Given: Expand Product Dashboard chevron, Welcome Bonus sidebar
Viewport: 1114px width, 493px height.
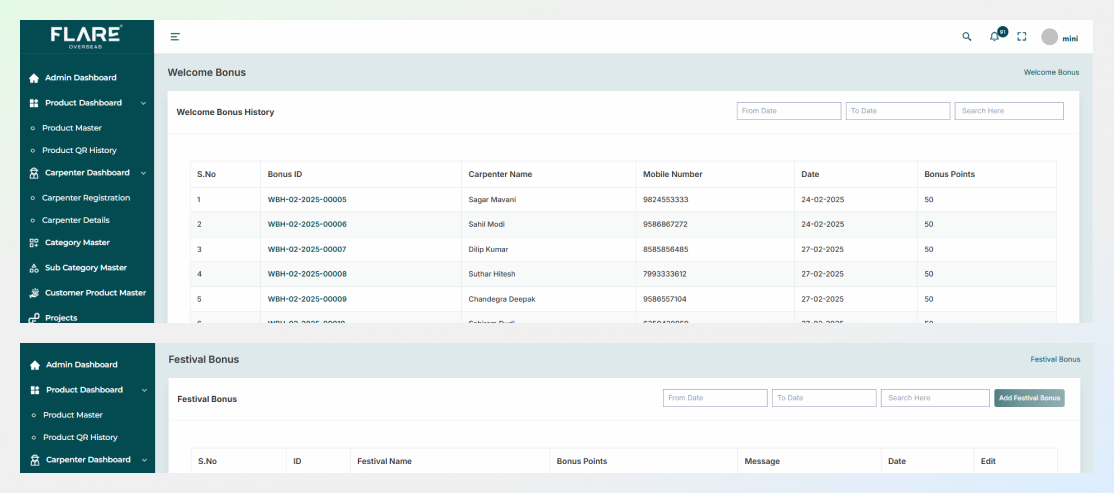Looking at the screenshot, I should pos(144,103).
